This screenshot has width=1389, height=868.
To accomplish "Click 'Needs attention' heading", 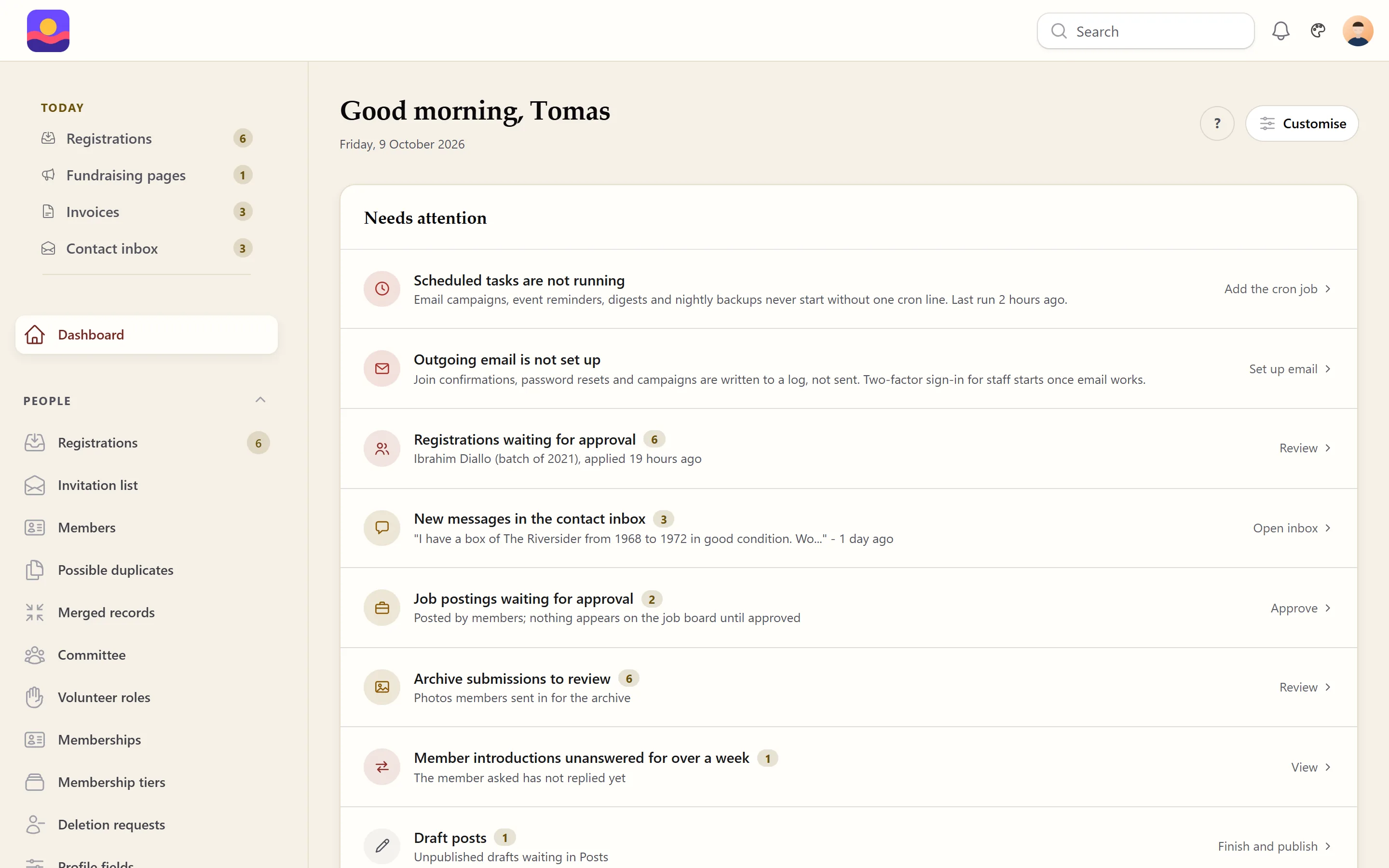I will [425, 217].
